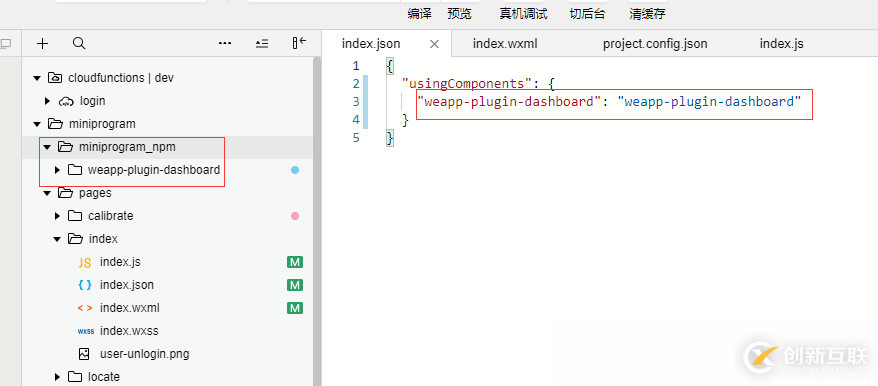Click the 切后台 background switch button
The height and width of the screenshot is (386, 878).
point(587,14)
